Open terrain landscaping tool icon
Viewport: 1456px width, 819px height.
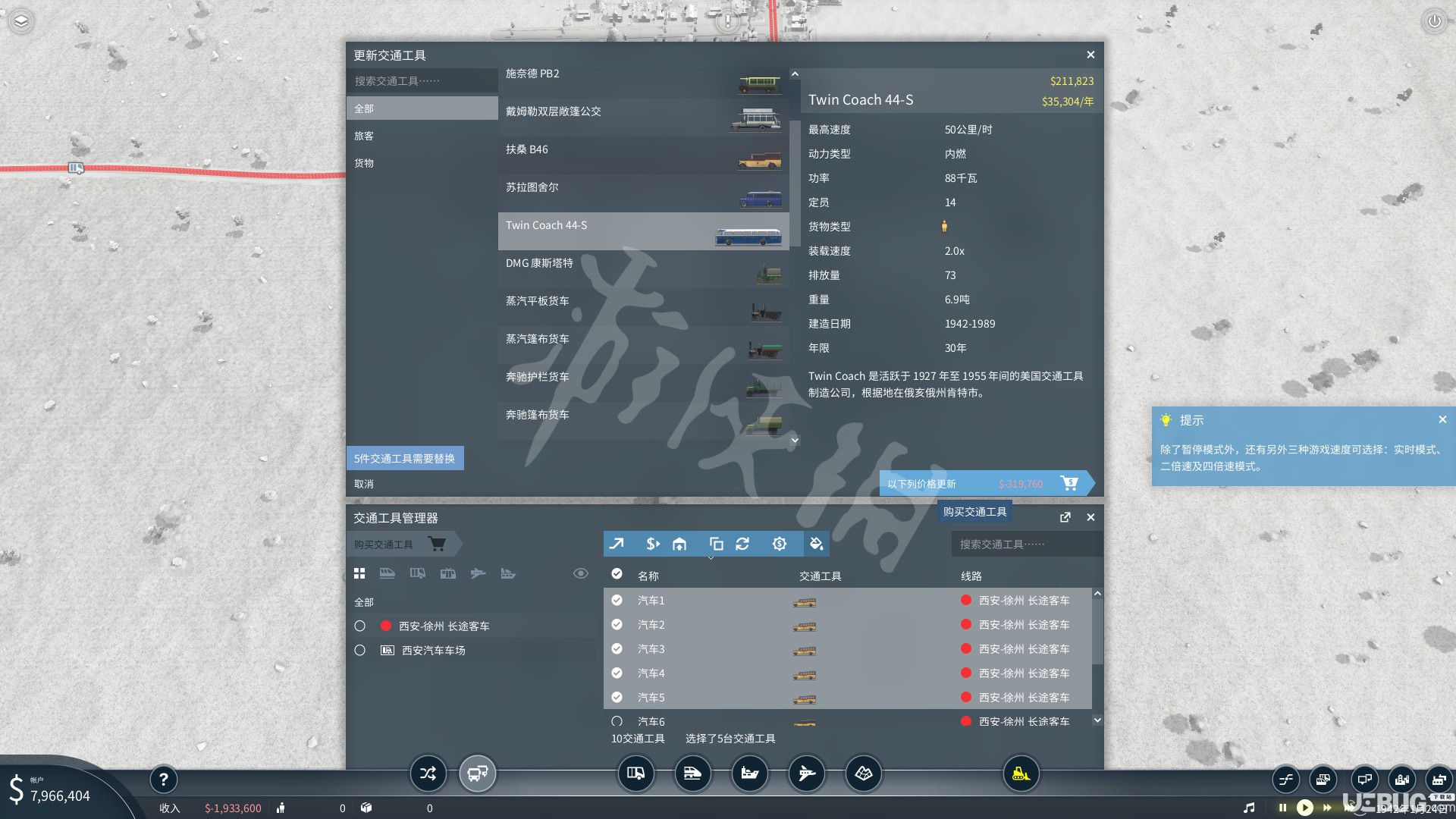point(863,773)
